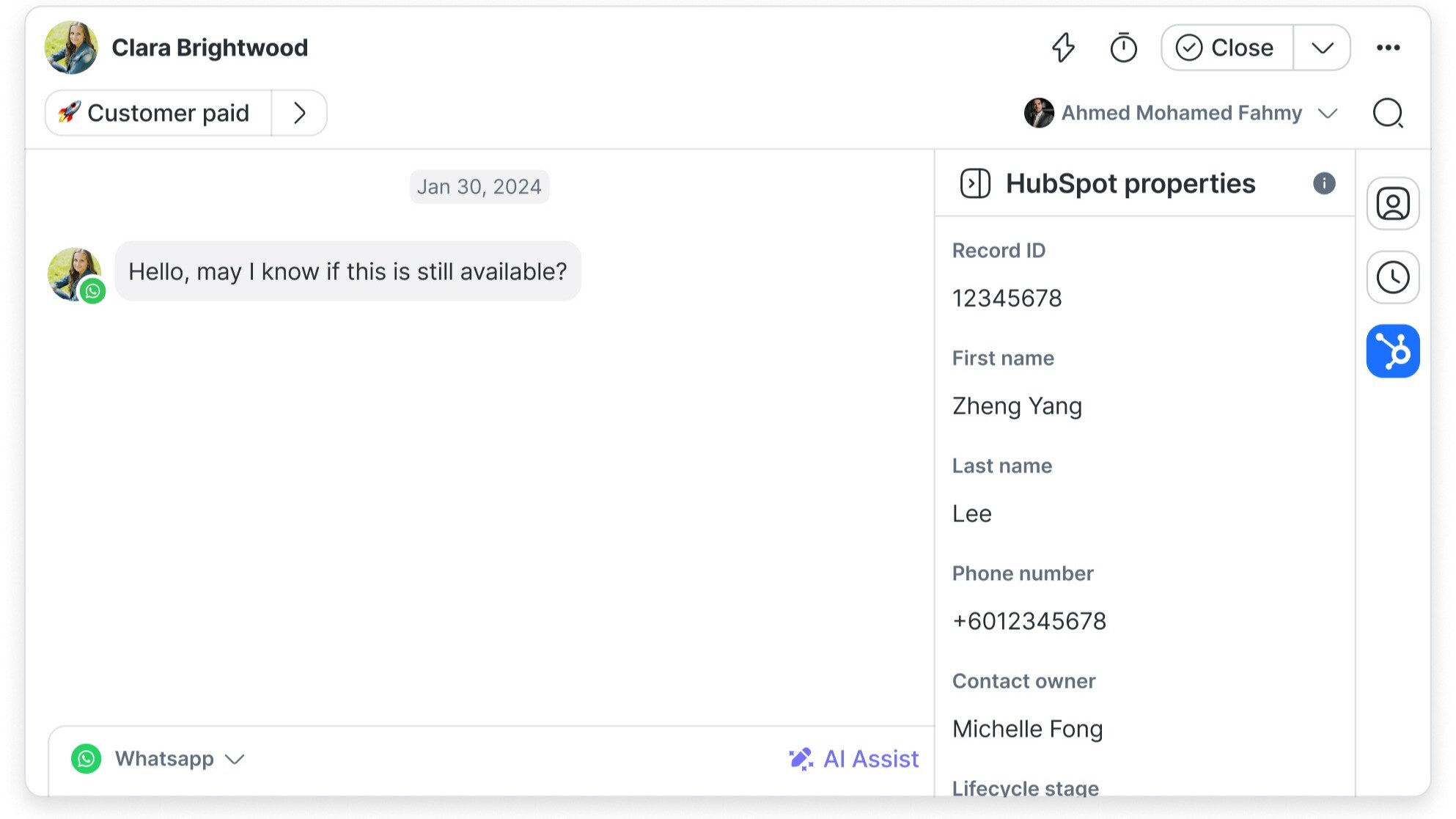Open the activity history clock icon
The image size is (1456, 819).
(1393, 278)
